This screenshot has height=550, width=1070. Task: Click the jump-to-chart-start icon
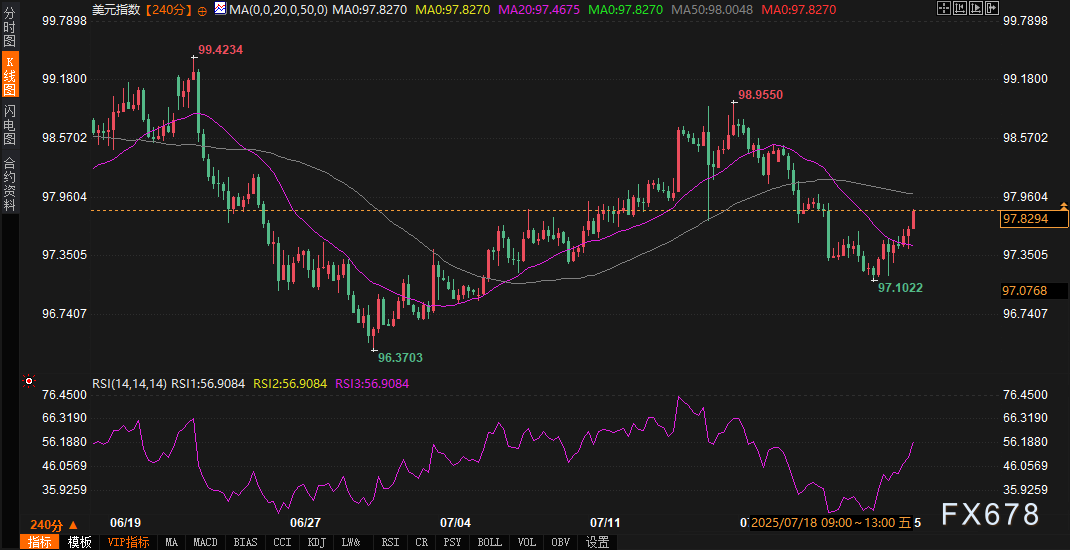click(x=962, y=9)
